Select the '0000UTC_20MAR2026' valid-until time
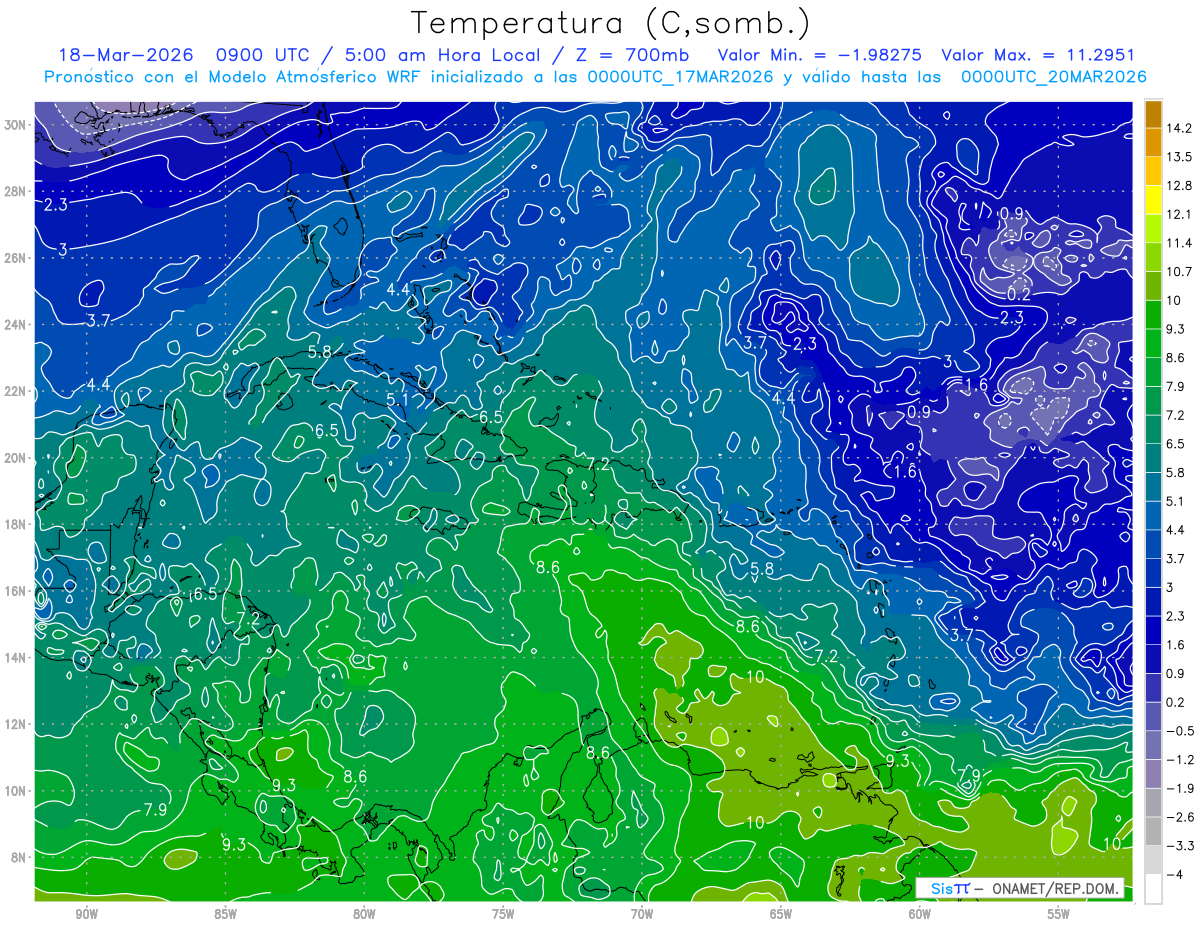Viewport: 1200px width, 927px height. (1053, 77)
